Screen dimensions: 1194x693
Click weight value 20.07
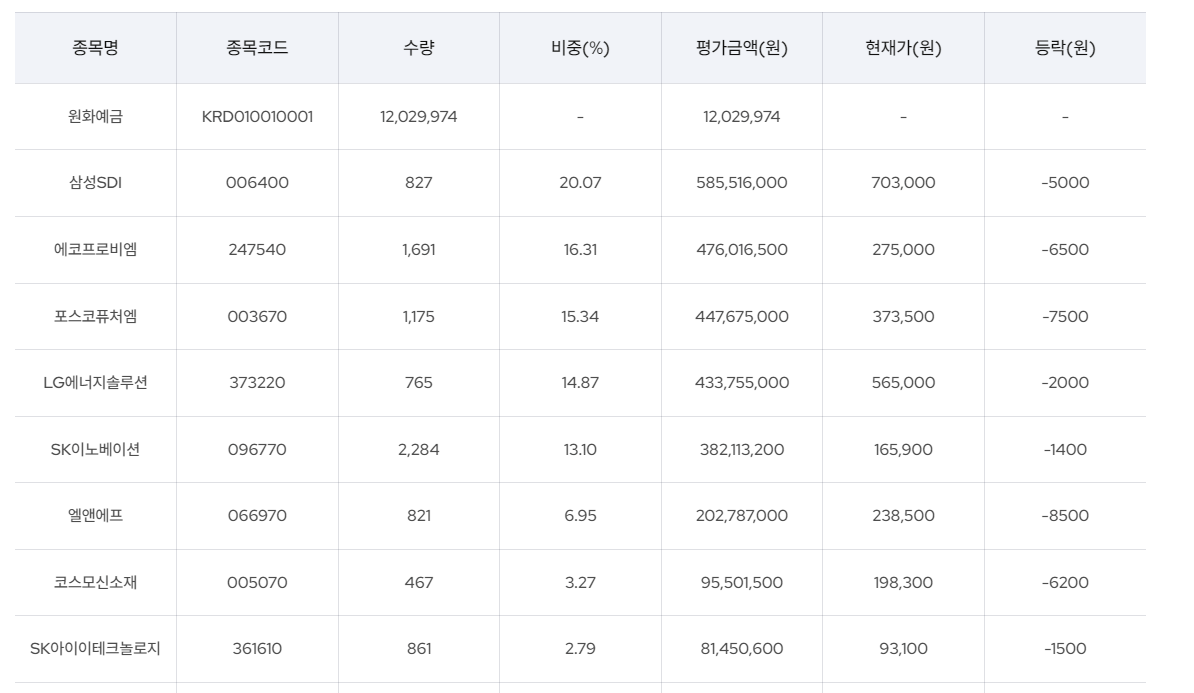(580, 183)
